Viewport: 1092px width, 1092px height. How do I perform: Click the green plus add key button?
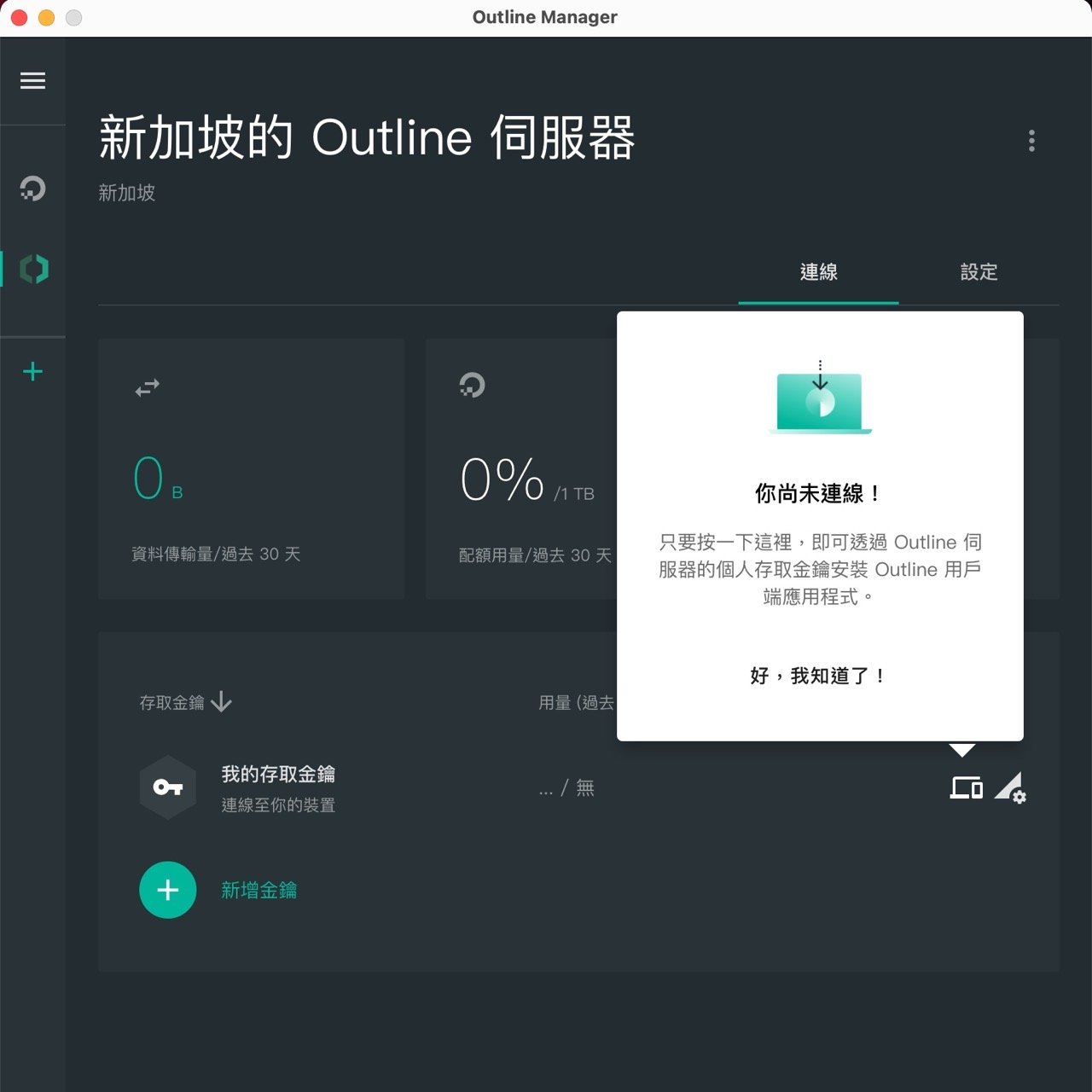tap(168, 890)
